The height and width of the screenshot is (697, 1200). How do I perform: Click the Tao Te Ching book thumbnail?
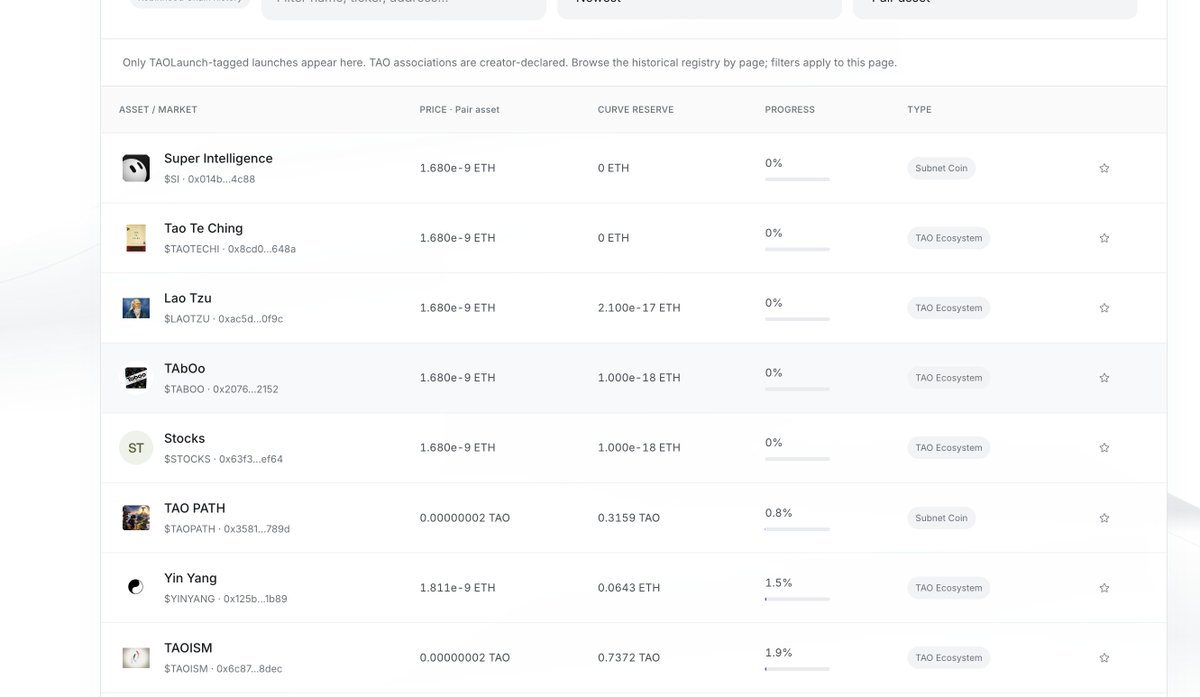(x=136, y=238)
